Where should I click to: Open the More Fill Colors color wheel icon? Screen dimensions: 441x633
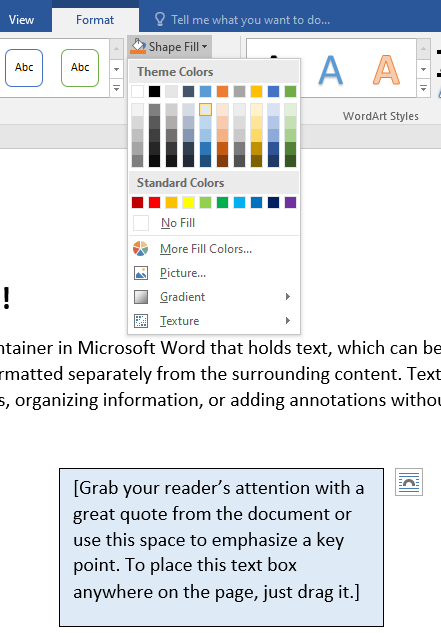[141, 249]
